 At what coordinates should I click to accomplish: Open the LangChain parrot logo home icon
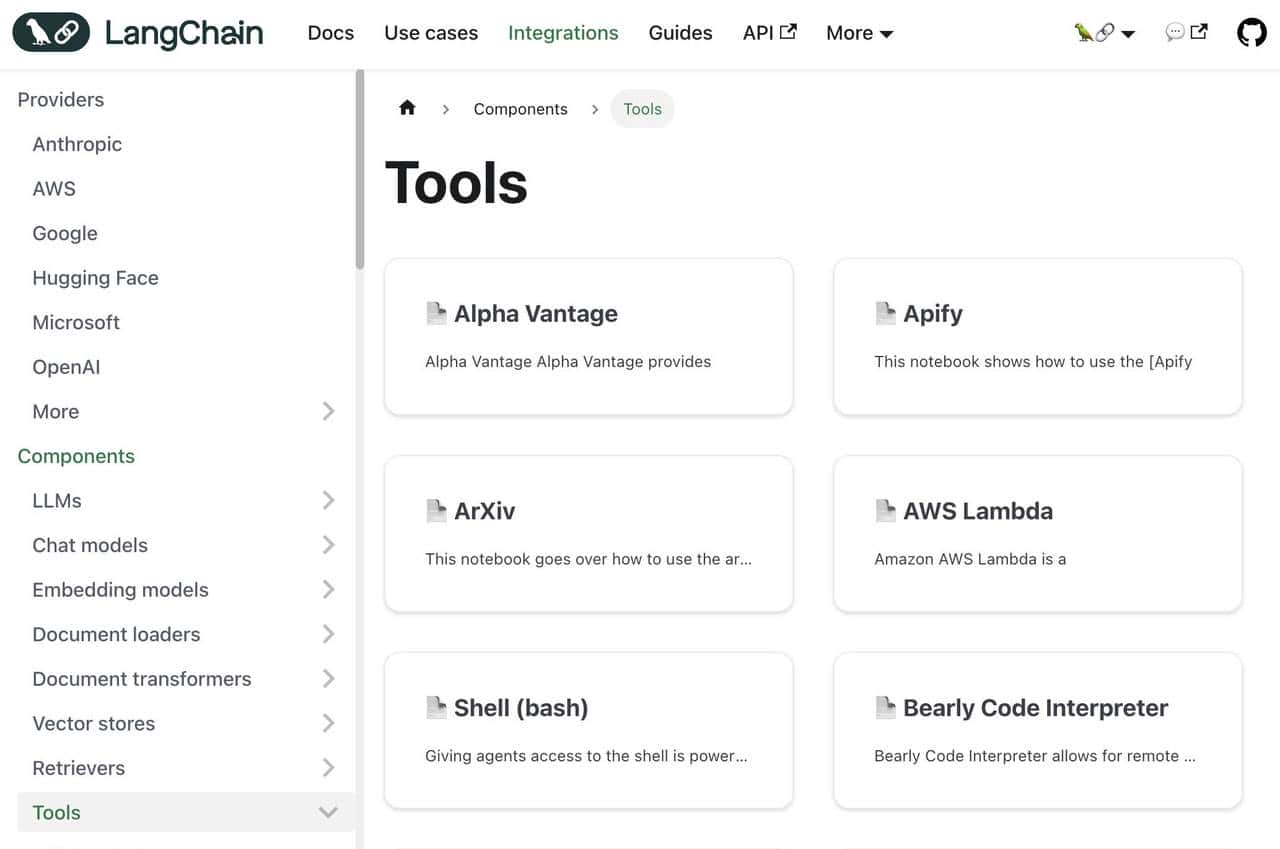pos(50,32)
